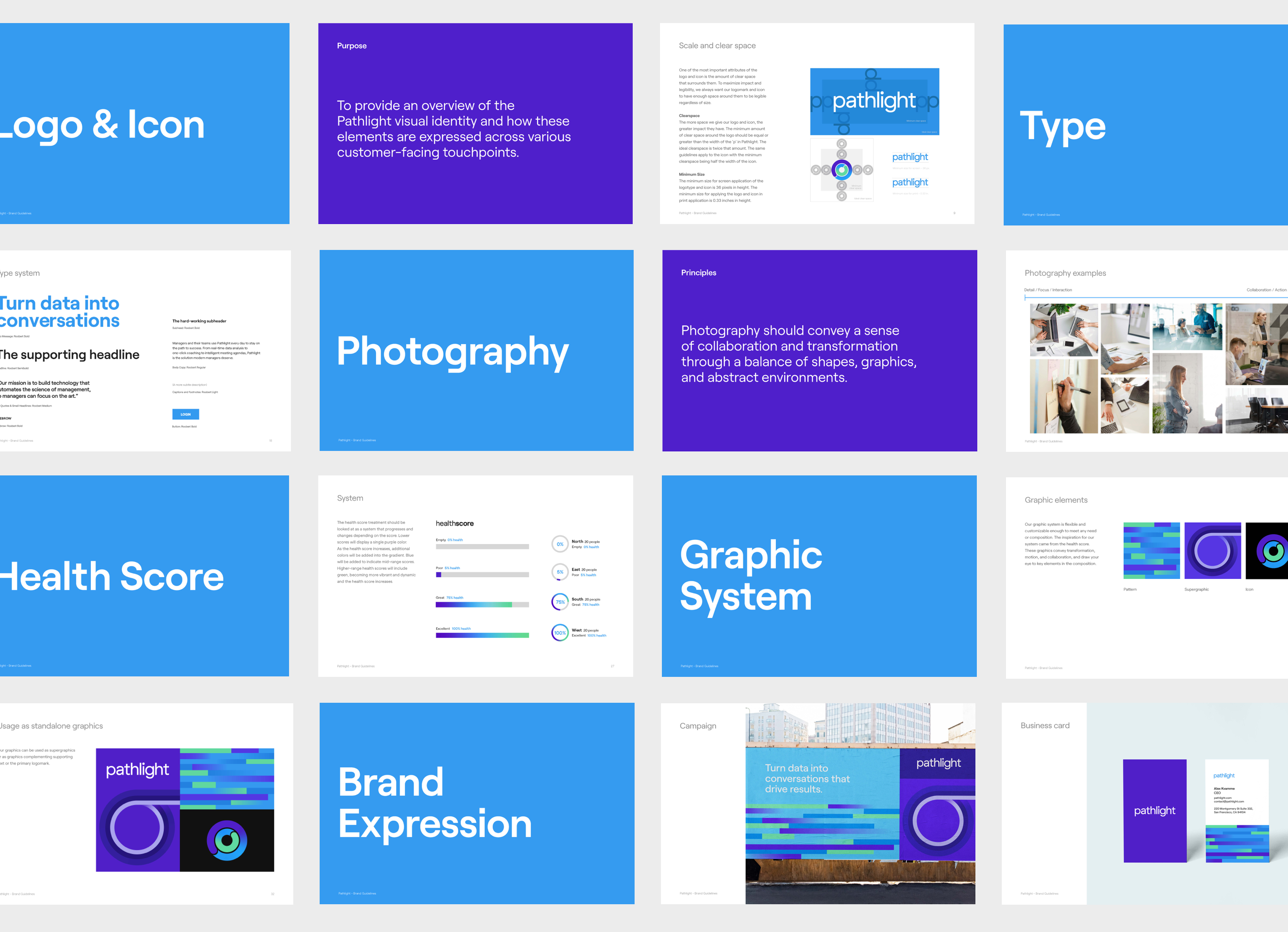
Task: Click the purple pathlight business card
Action: pos(1155,811)
